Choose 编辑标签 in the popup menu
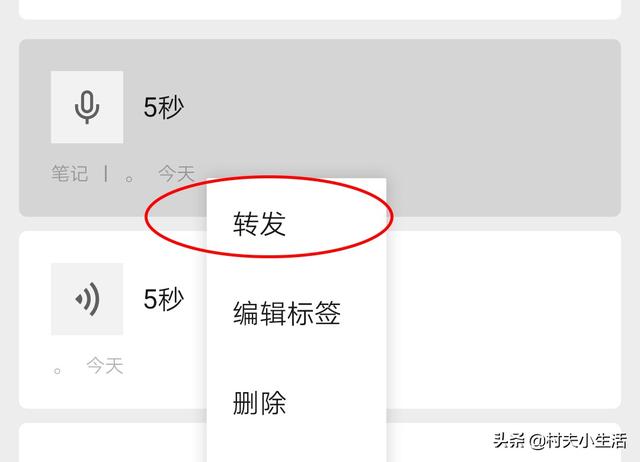This screenshot has width=640, height=462. 287,313
